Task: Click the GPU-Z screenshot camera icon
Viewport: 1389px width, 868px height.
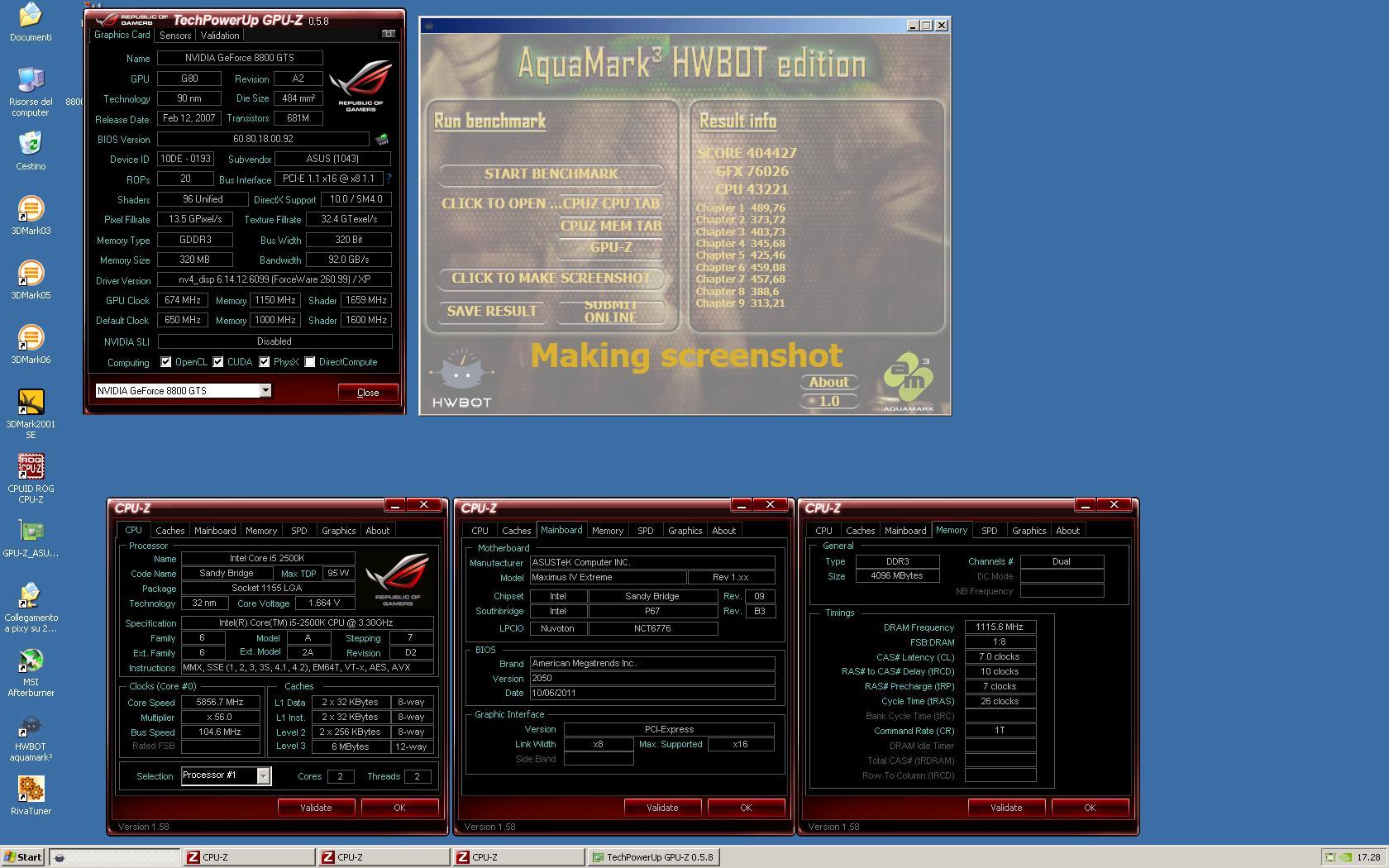Action: [388, 34]
